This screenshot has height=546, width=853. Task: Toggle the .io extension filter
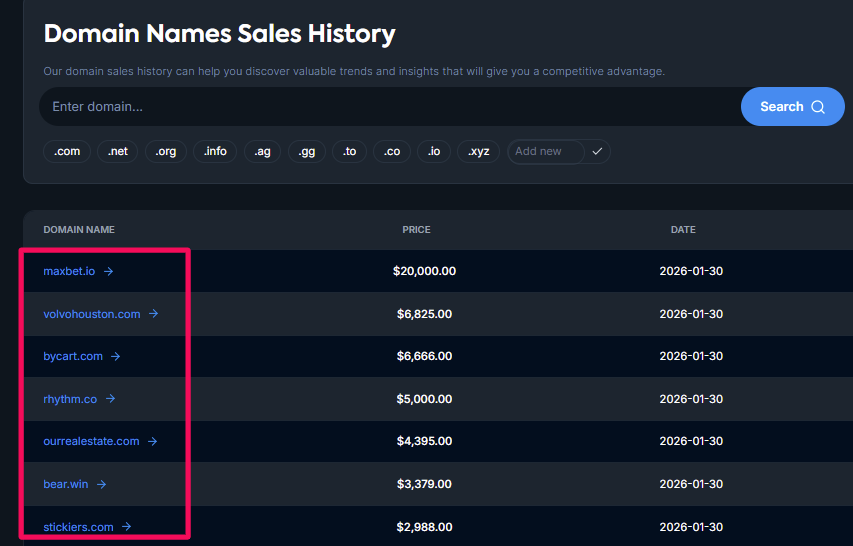434,151
